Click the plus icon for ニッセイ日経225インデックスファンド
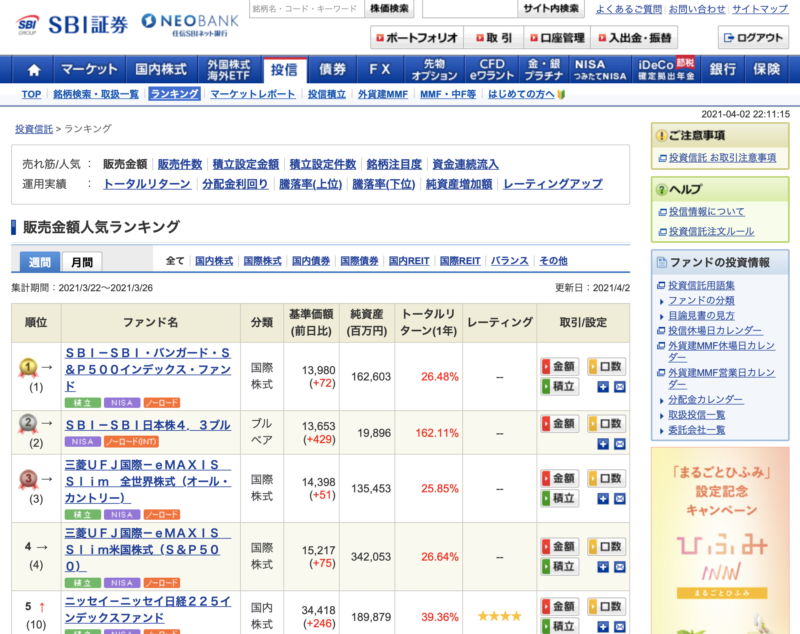The height and width of the screenshot is (634, 800). point(603,627)
